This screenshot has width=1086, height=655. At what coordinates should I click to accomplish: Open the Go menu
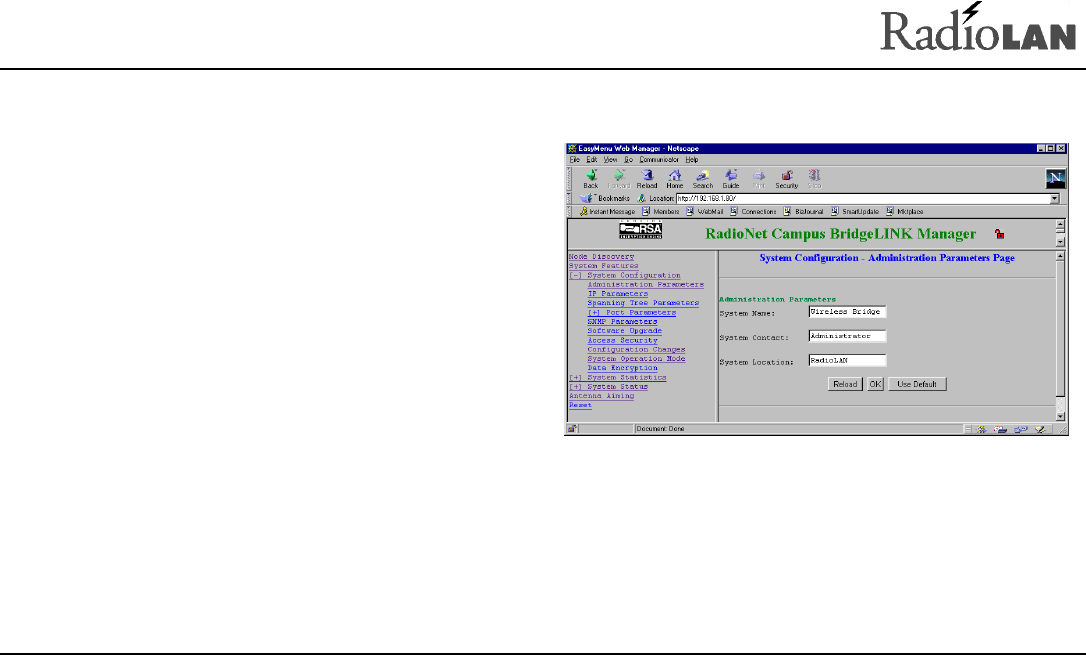click(x=628, y=160)
